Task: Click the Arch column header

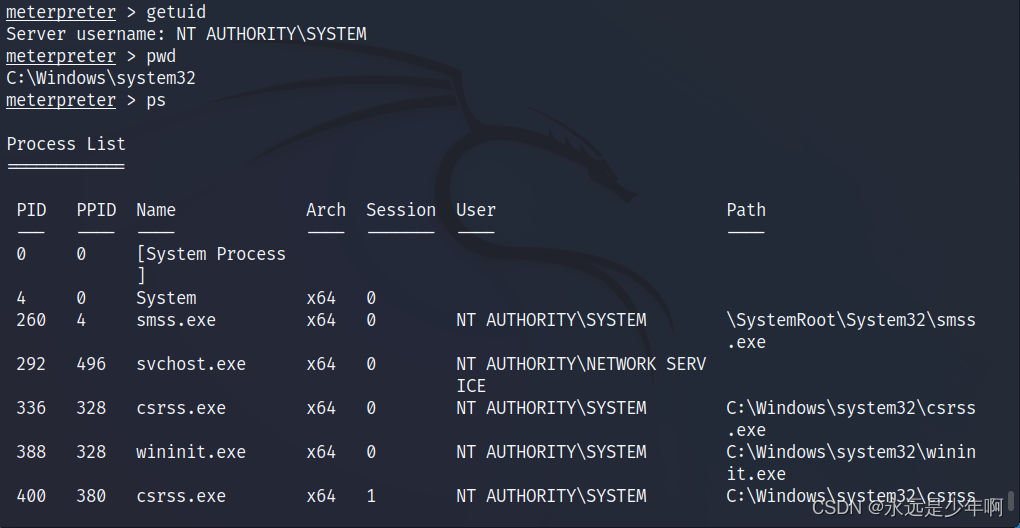Action: pyautogui.click(x=326, y=210)
